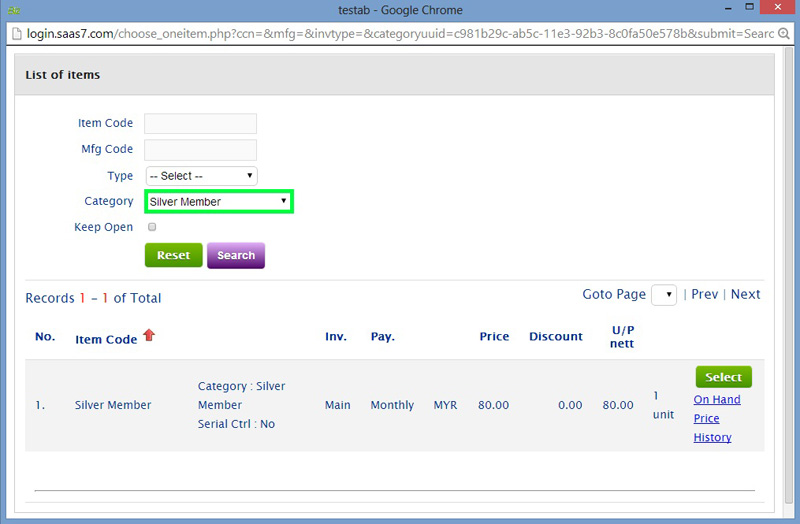This screenshot has width=800, height=524.
Task: Go to the Prev page
Action: pos(704,295)
